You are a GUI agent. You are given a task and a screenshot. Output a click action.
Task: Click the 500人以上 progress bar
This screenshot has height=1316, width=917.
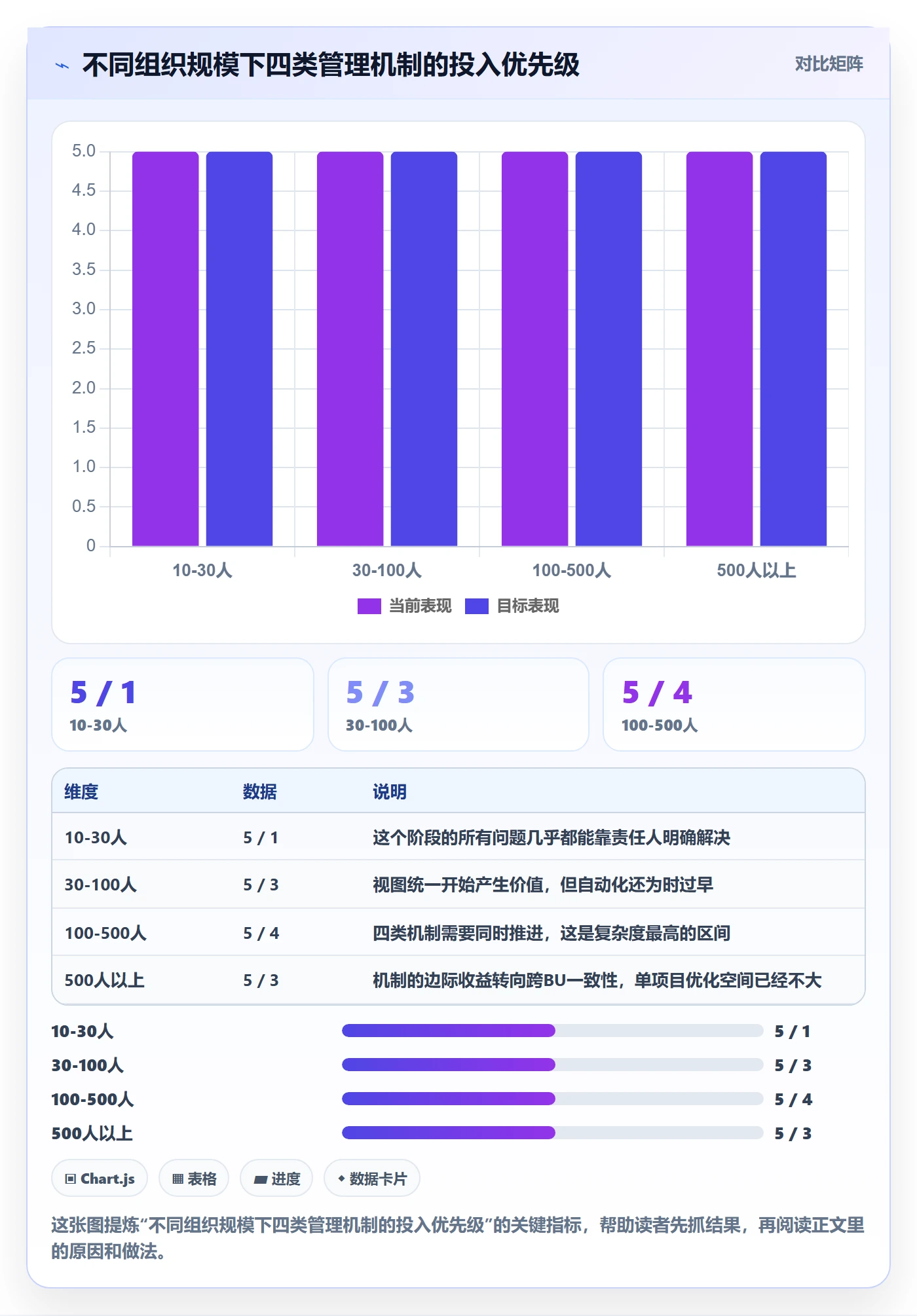tap(552, 1133)
